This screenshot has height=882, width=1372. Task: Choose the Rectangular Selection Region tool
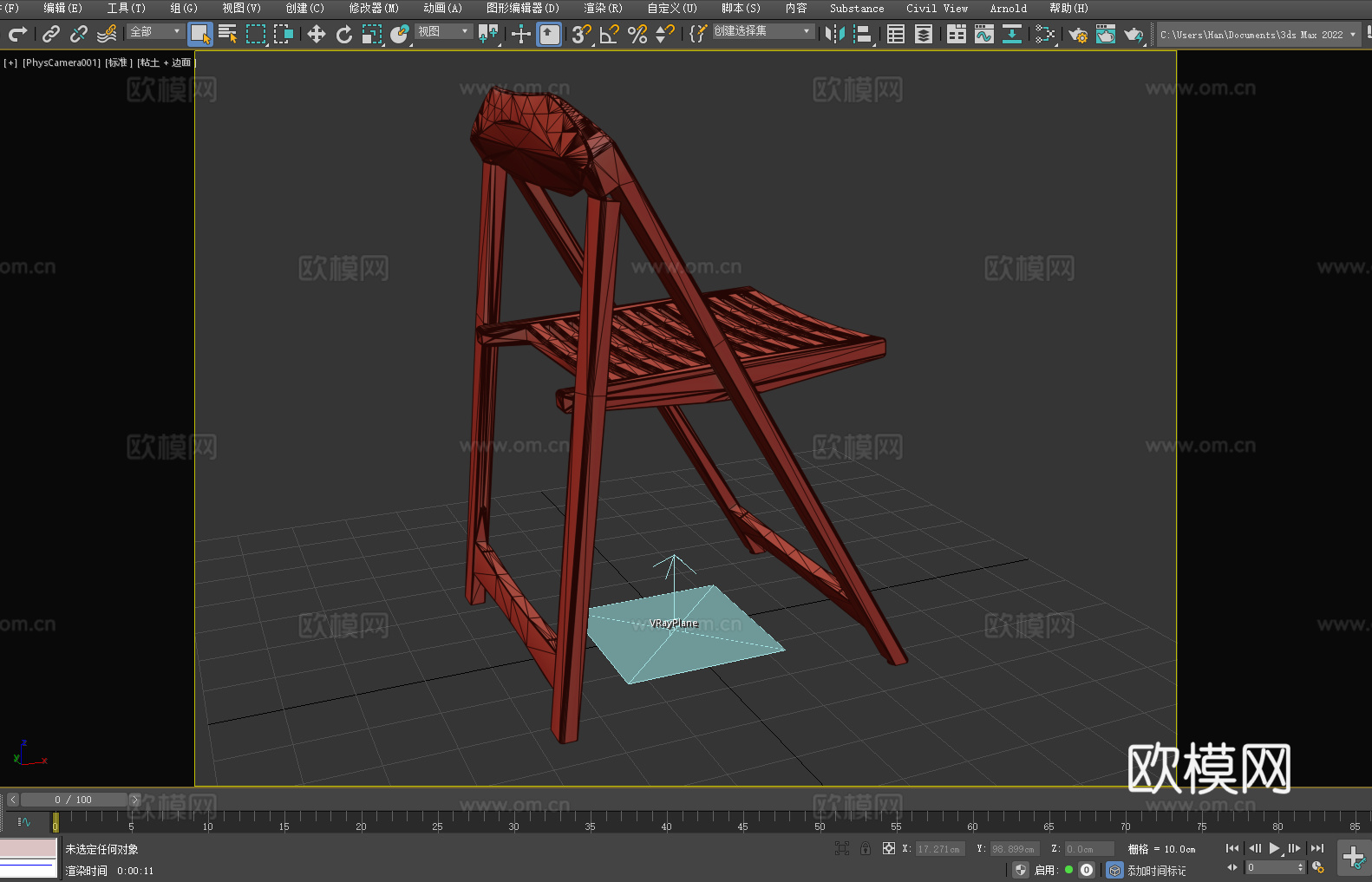(x=256, y=34)
